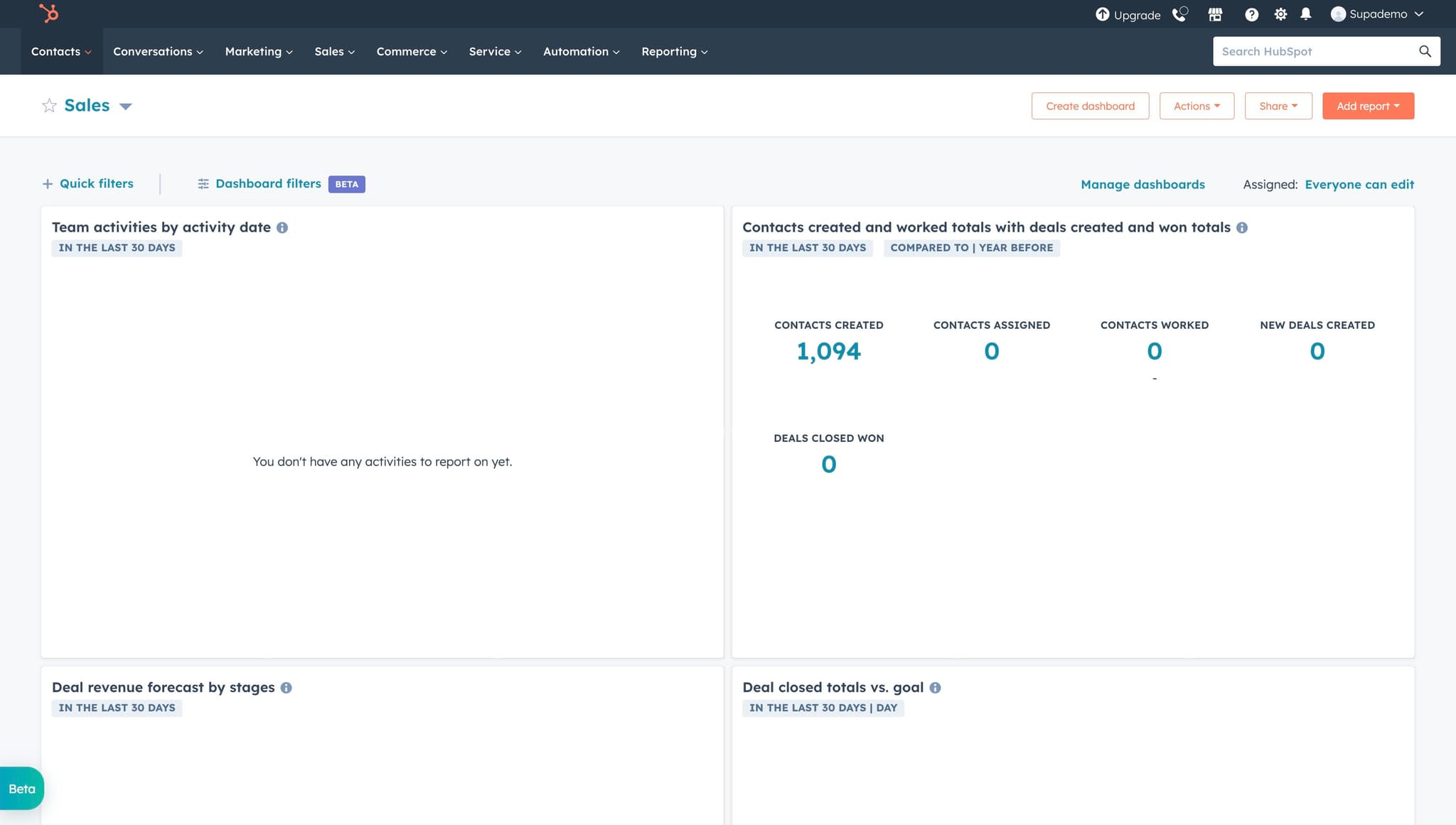Change assignment from Everyone can edit
This screenshot has height=825, width=1456.
[x=1359, y=184]
